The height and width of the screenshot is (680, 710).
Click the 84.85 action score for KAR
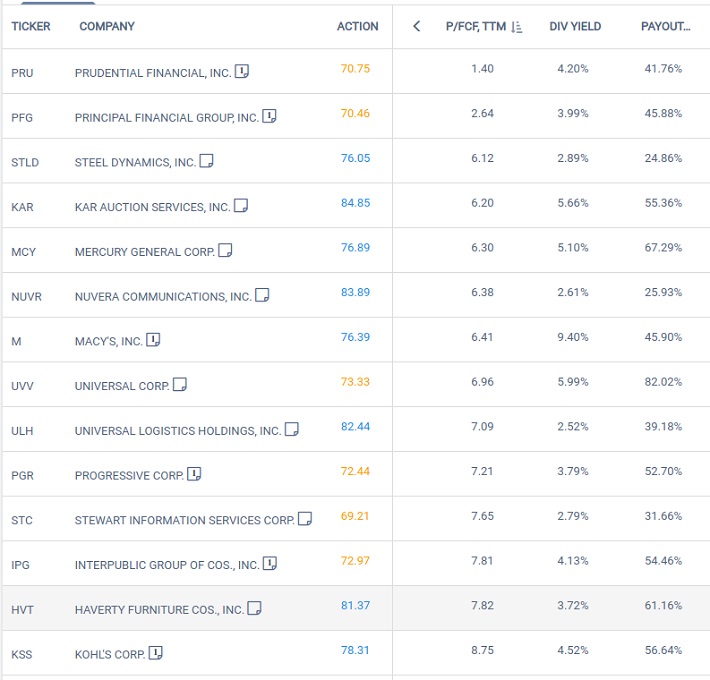coord(355,203)
